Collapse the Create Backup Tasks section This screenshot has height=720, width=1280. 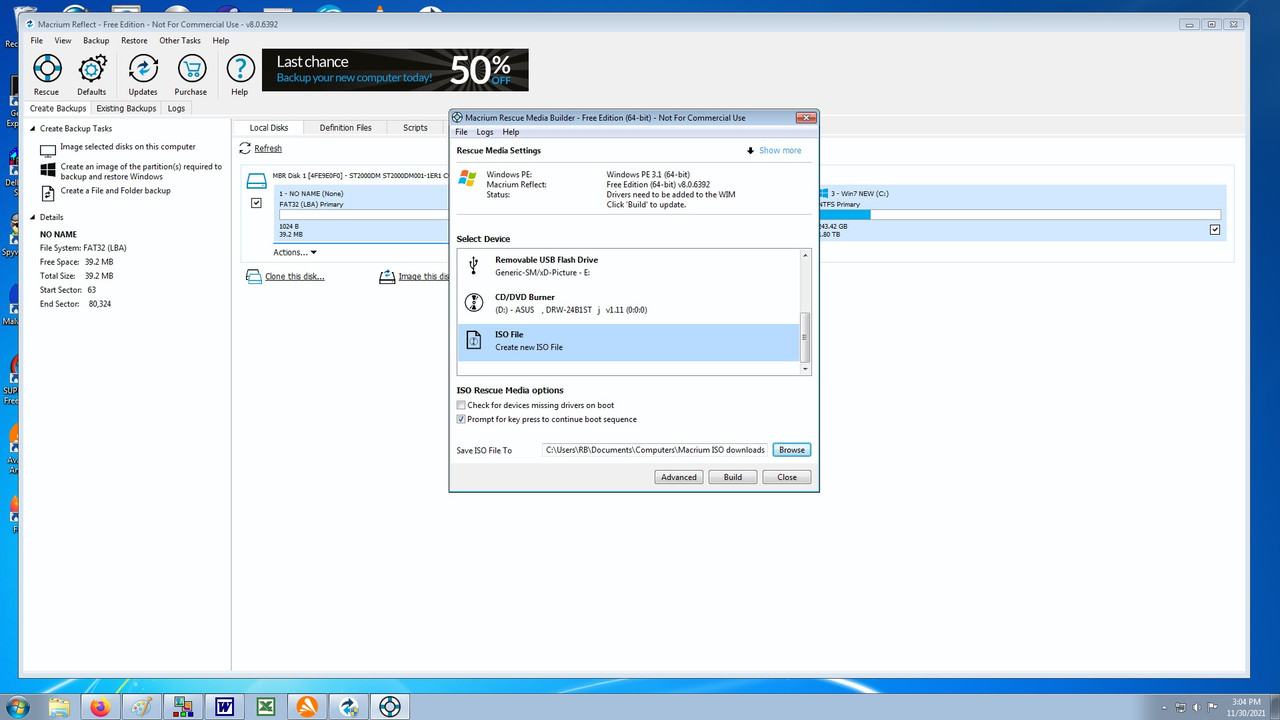(33, 129)
